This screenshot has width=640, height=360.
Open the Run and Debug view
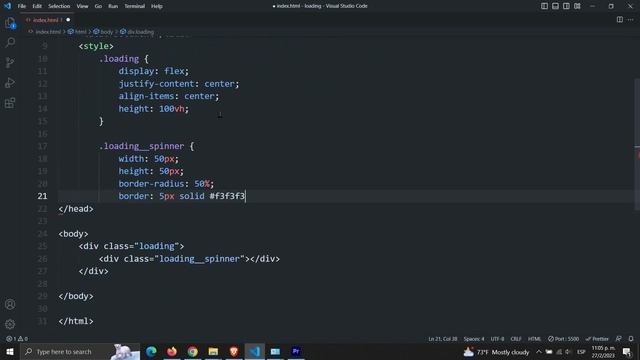(x=10, y=82)
